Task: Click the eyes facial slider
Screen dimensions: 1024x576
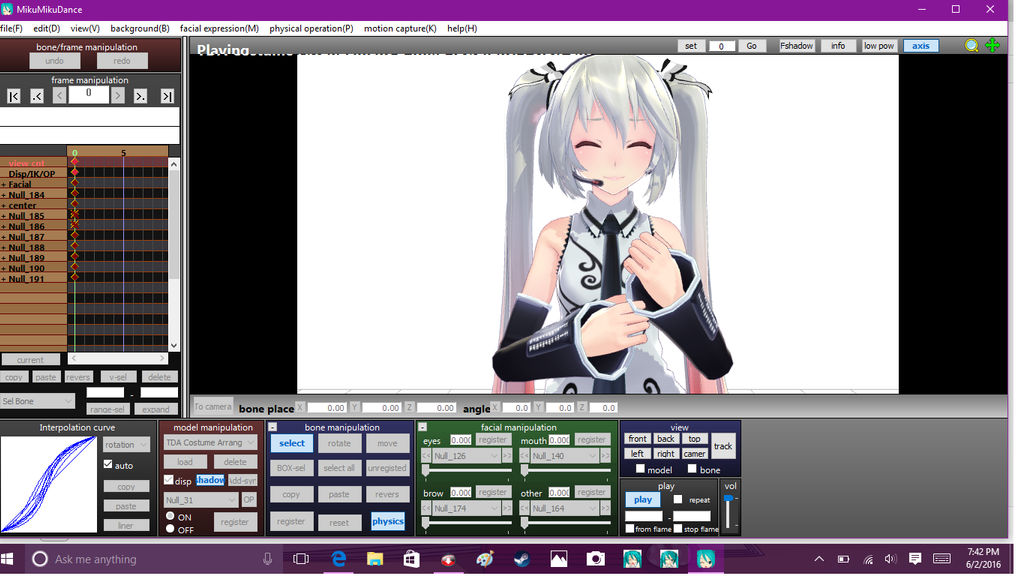Action: (467, 470)
